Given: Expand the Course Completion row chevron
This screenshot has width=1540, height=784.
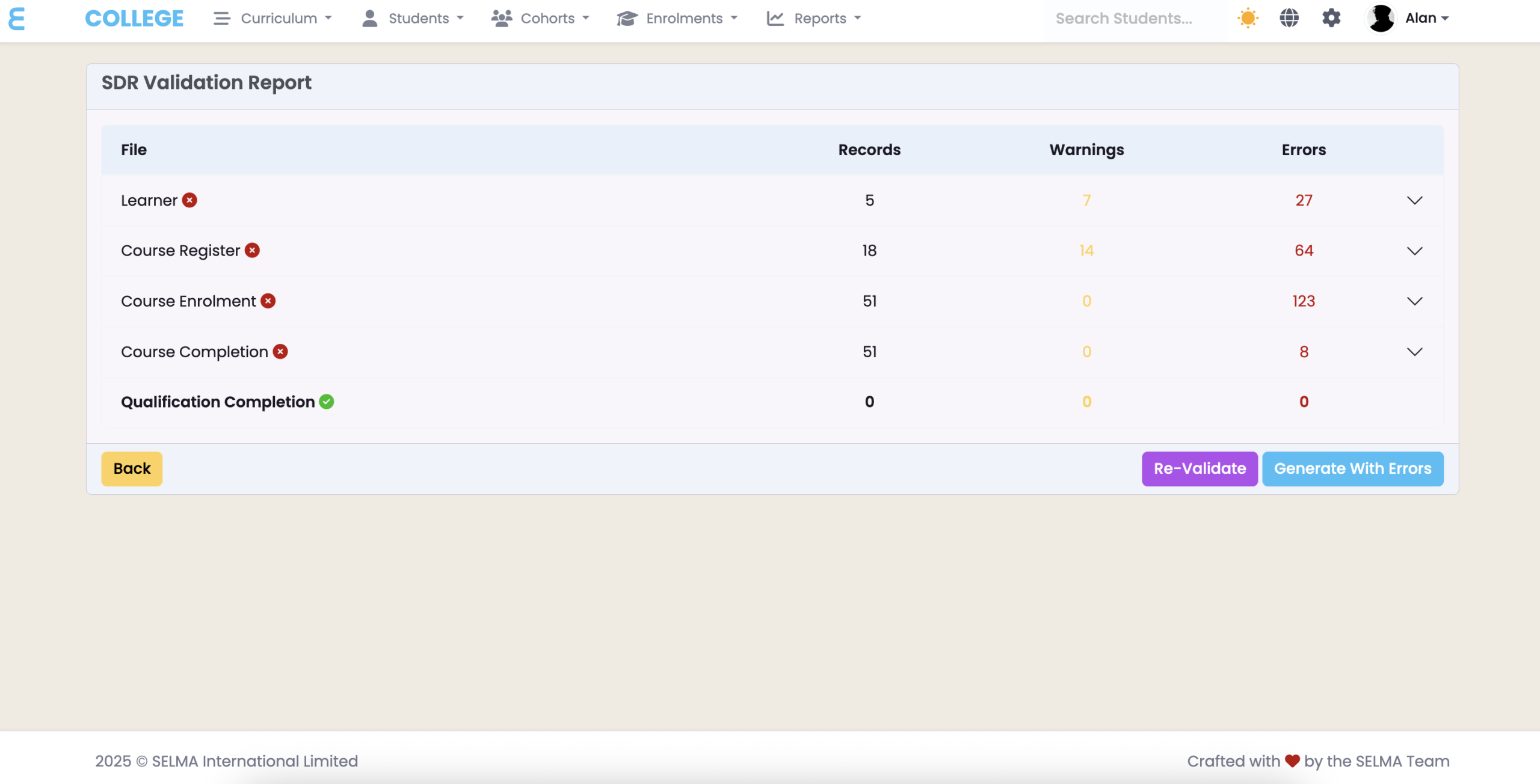Looking at the screenshot, I should [x=1415, y=352].
